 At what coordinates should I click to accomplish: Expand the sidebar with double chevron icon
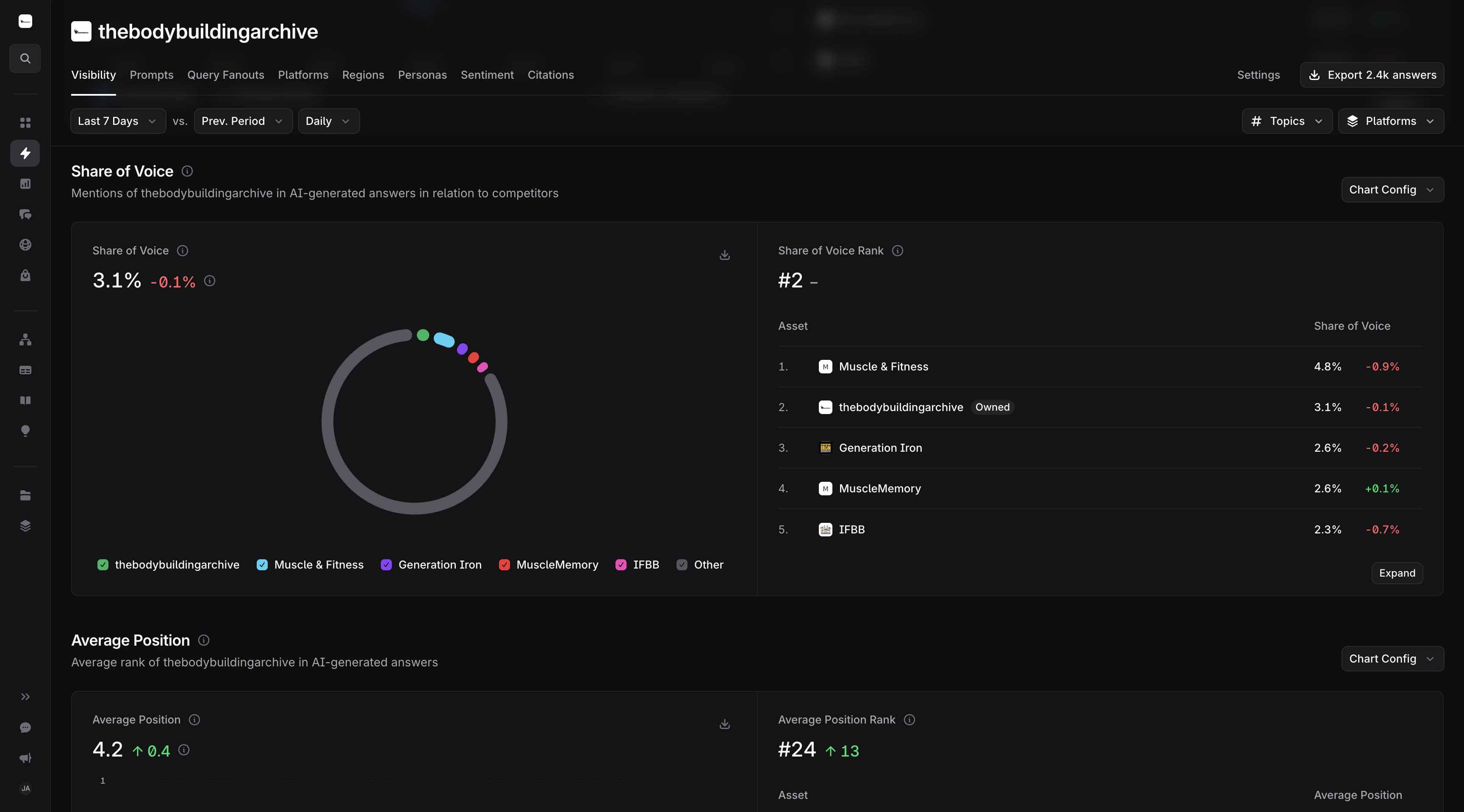[25, 697]
